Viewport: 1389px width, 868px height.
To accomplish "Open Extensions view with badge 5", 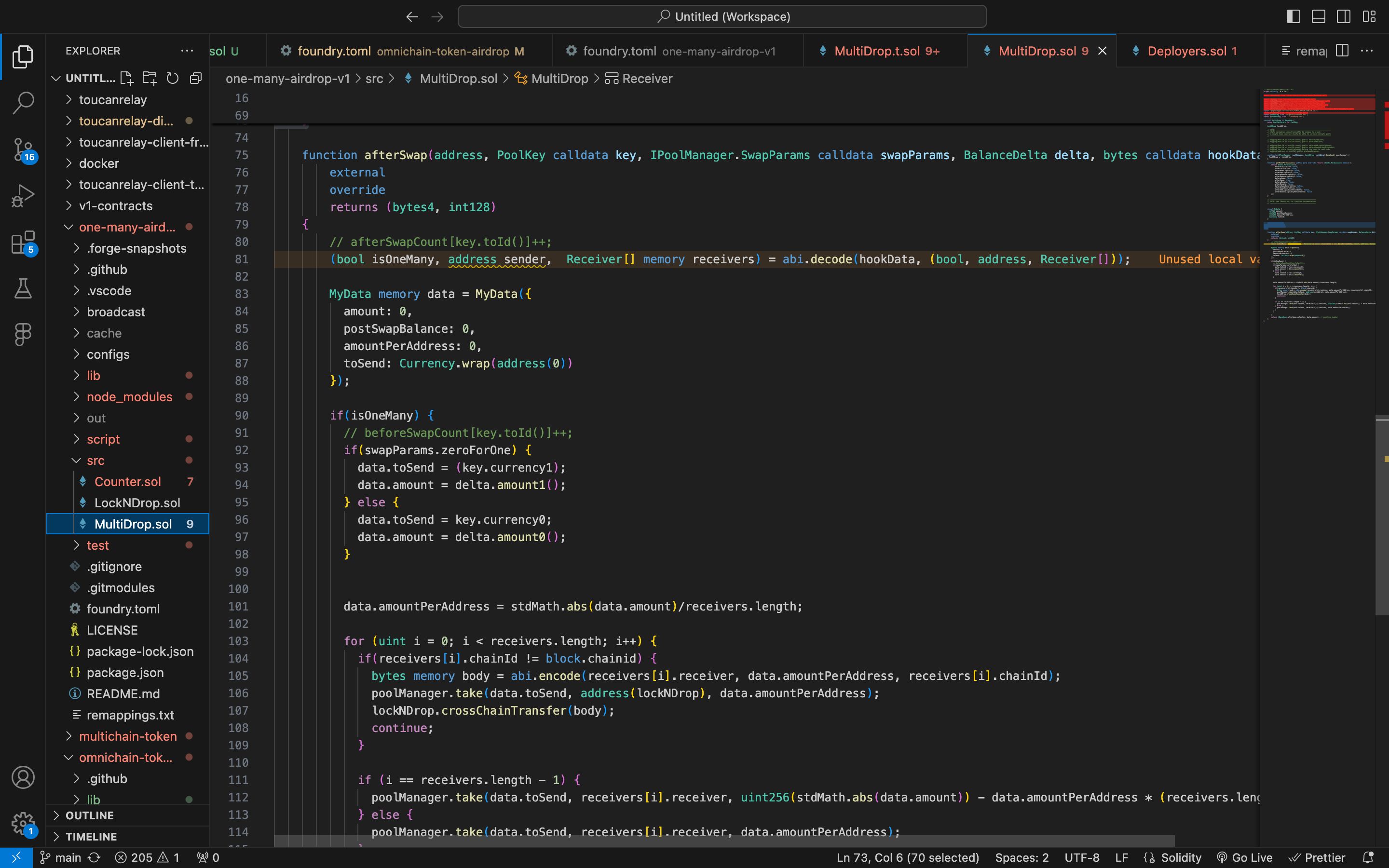I will 23,242.
